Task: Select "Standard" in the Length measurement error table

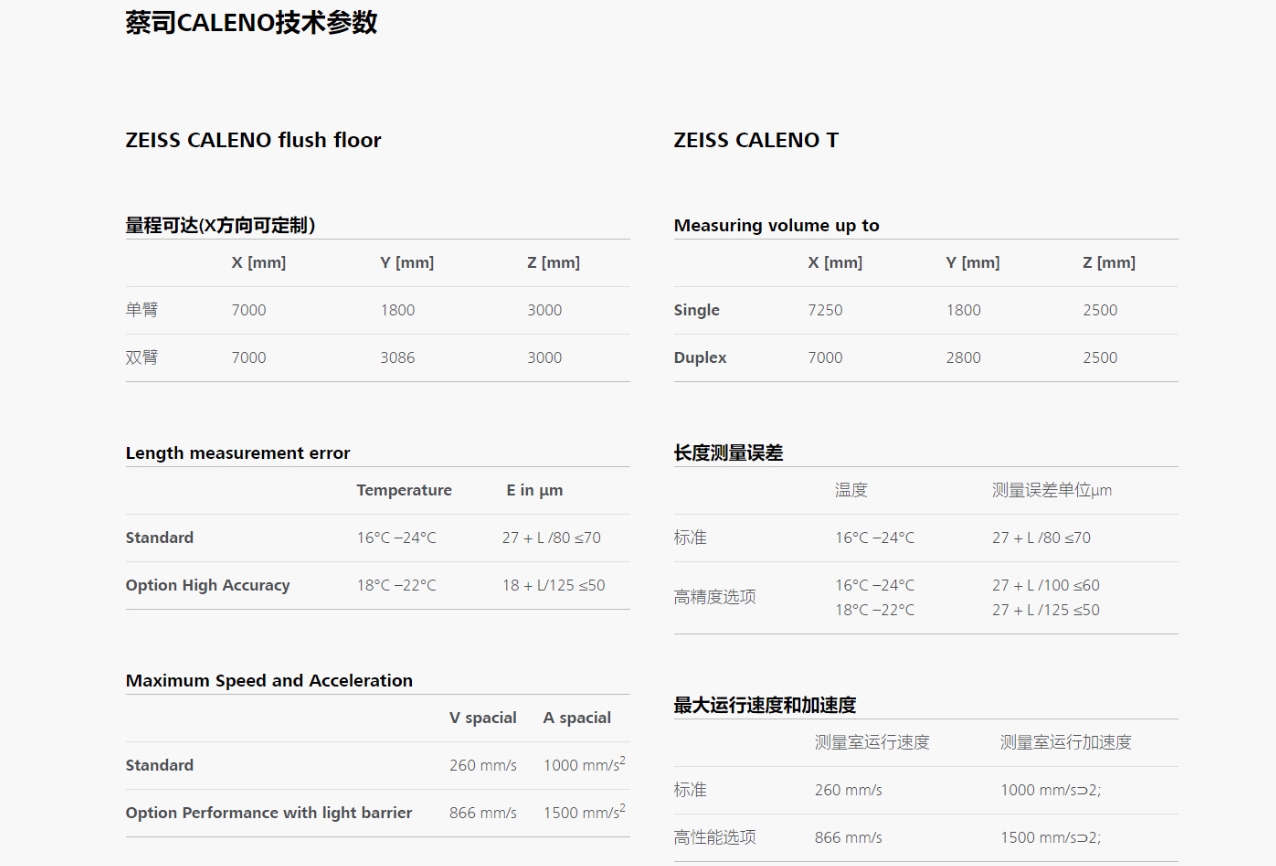Action: [160, 538]
